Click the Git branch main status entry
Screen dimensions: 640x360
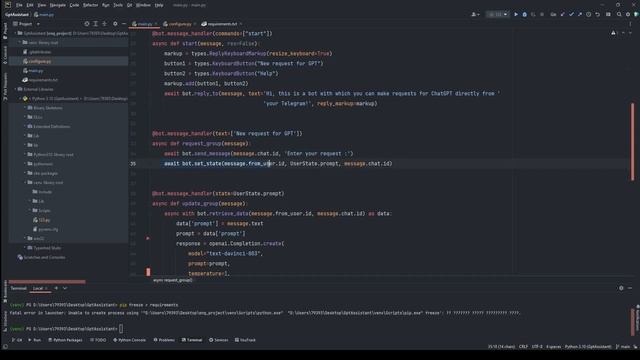(x=623, y=347)
